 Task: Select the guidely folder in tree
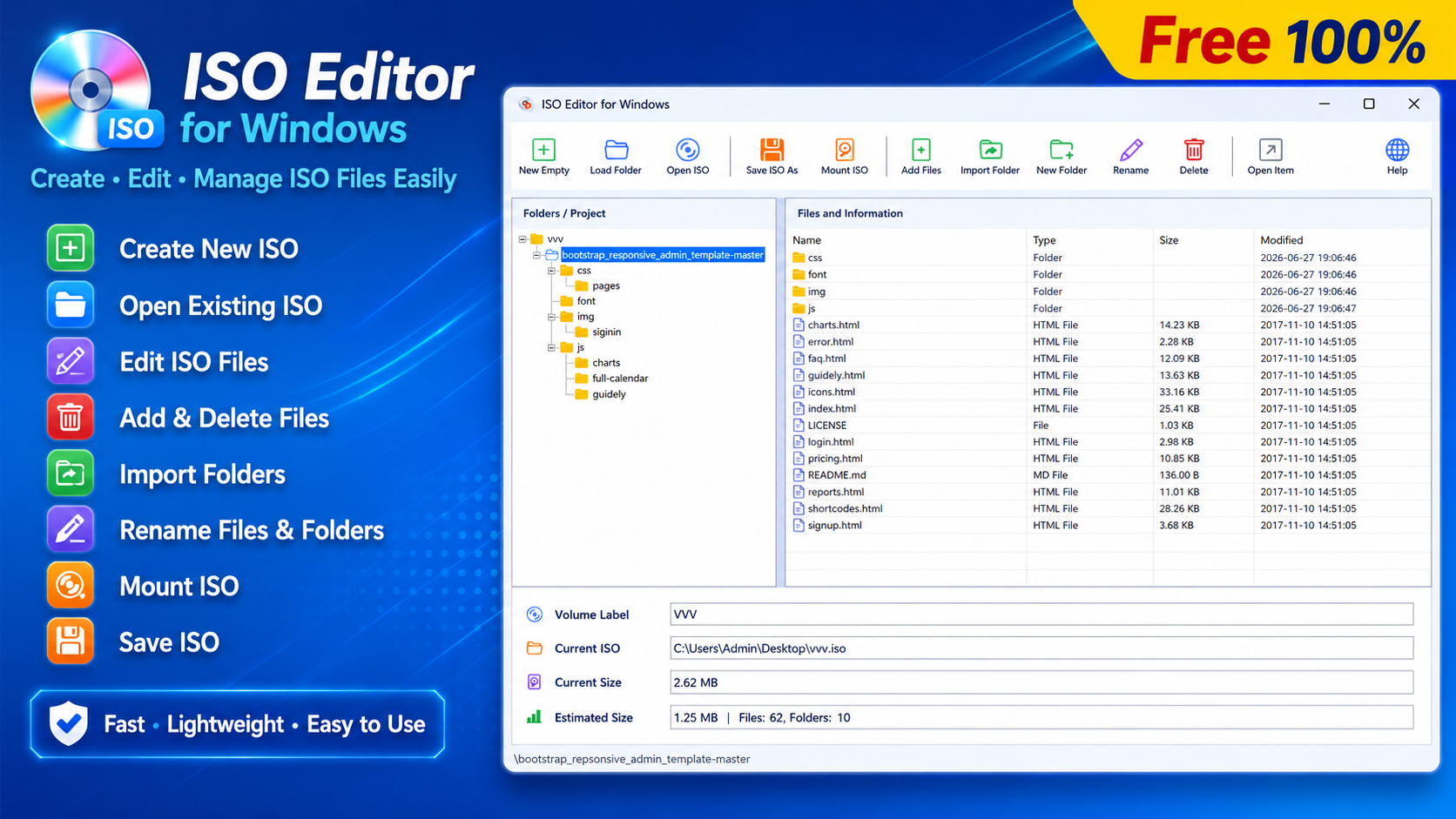point(609,393)
